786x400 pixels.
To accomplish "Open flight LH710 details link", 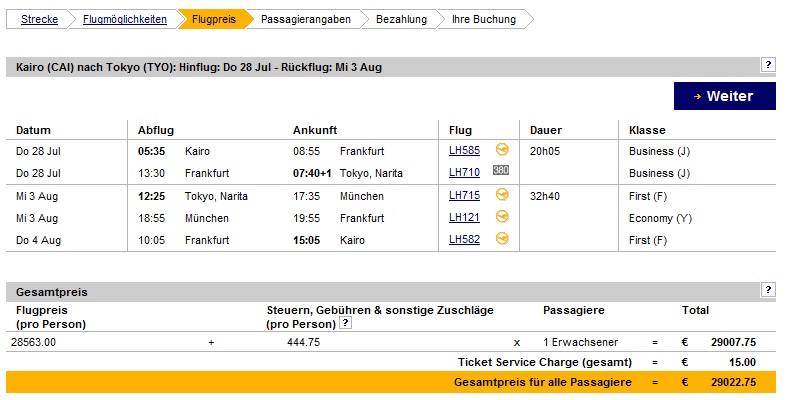I will [464, 172].
